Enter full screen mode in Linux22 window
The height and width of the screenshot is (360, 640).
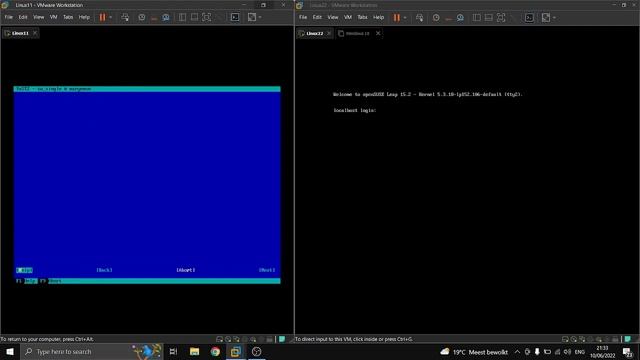501,18
